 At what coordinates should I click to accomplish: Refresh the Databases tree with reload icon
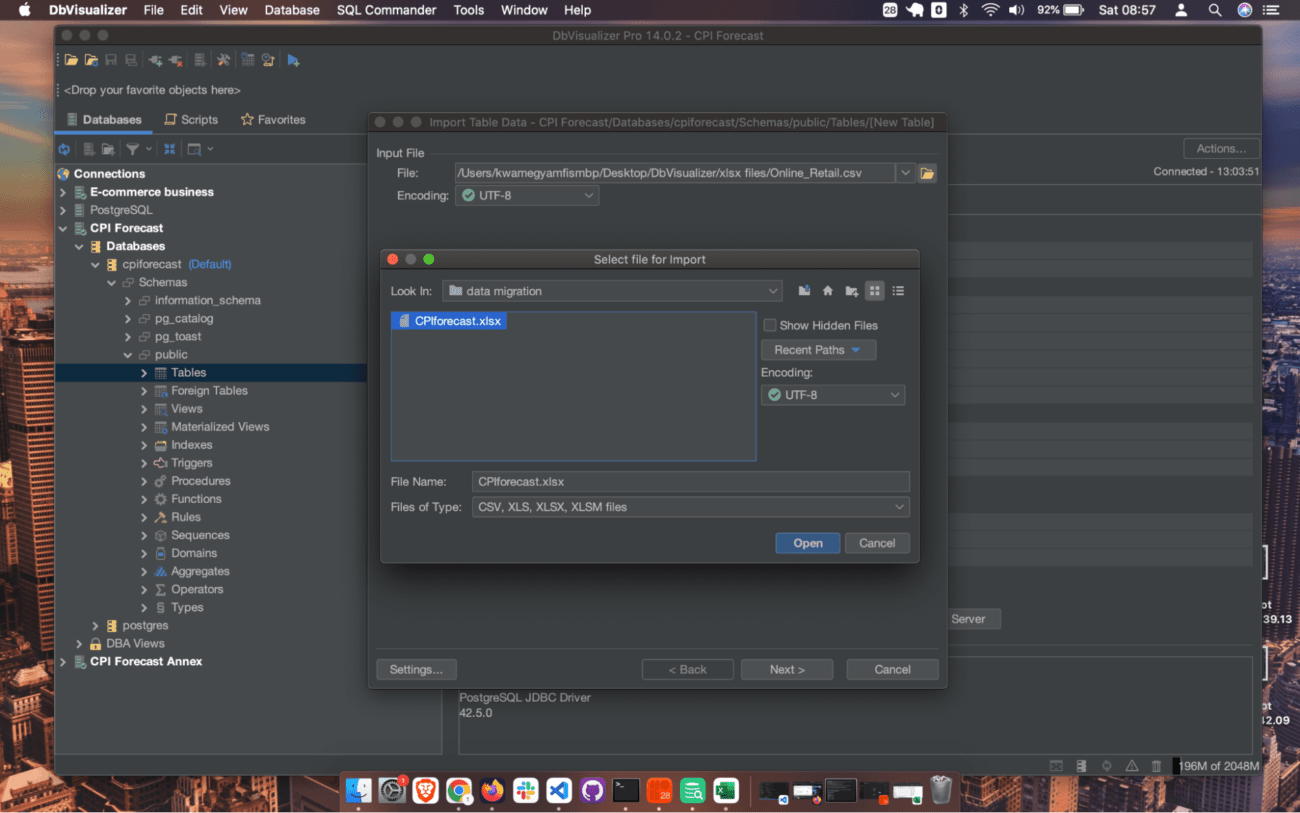[65, 149]
